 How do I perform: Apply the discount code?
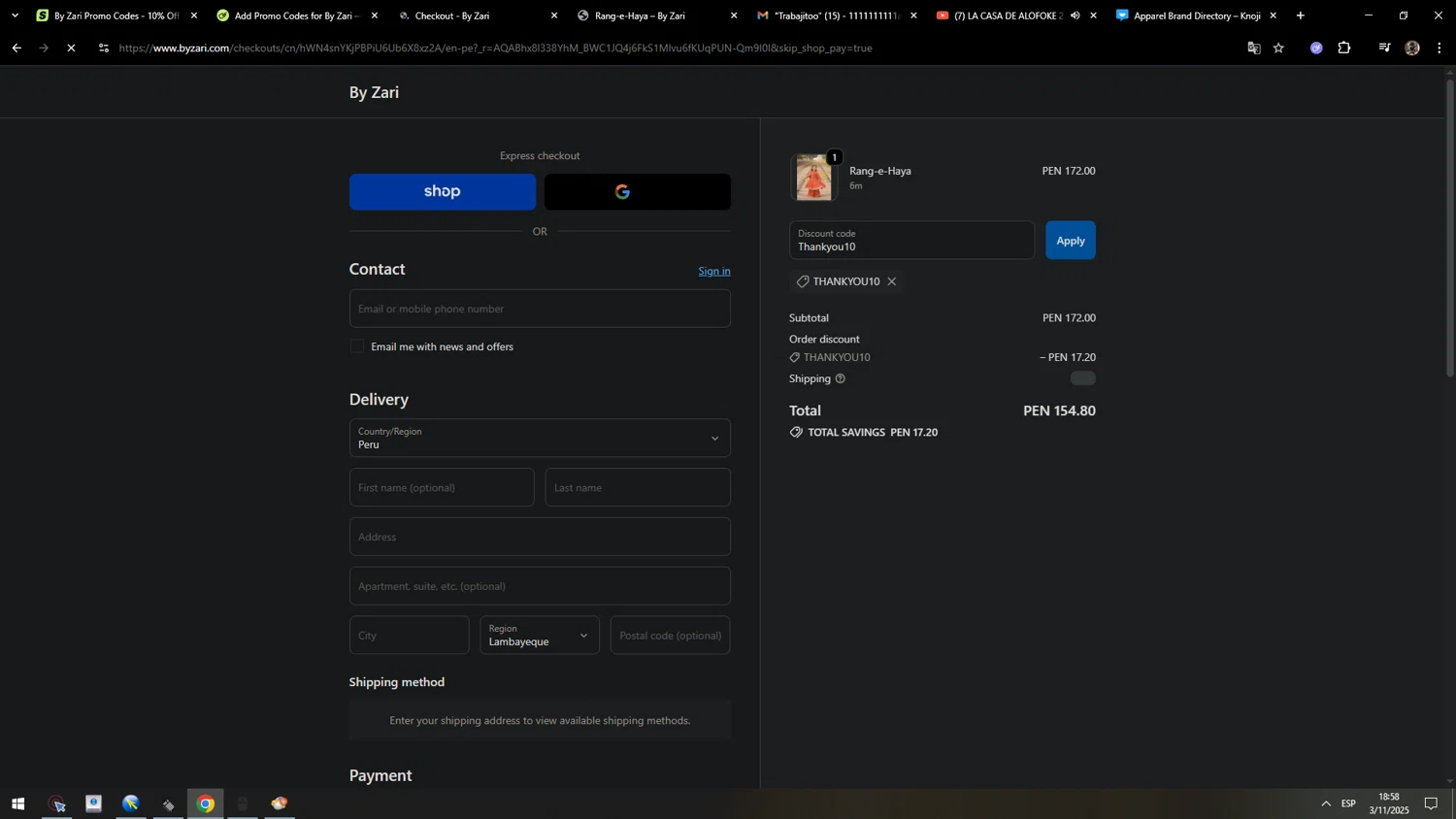point(1071,241)
